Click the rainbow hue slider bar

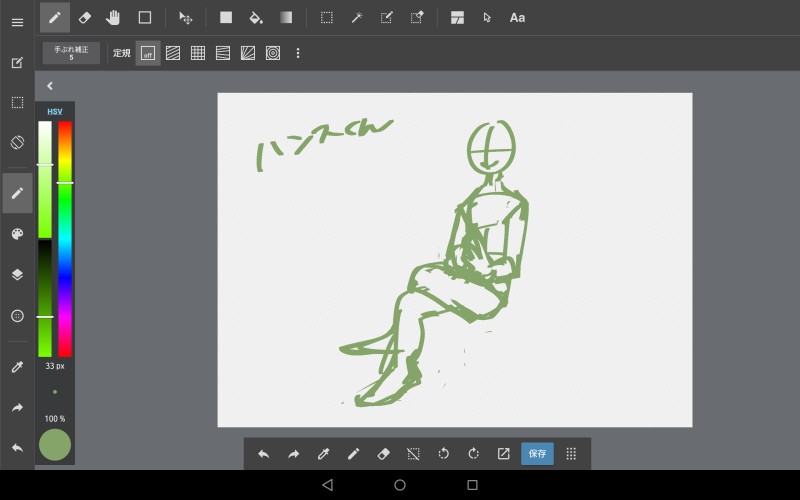pyautogui.click(x=65, y=238)
